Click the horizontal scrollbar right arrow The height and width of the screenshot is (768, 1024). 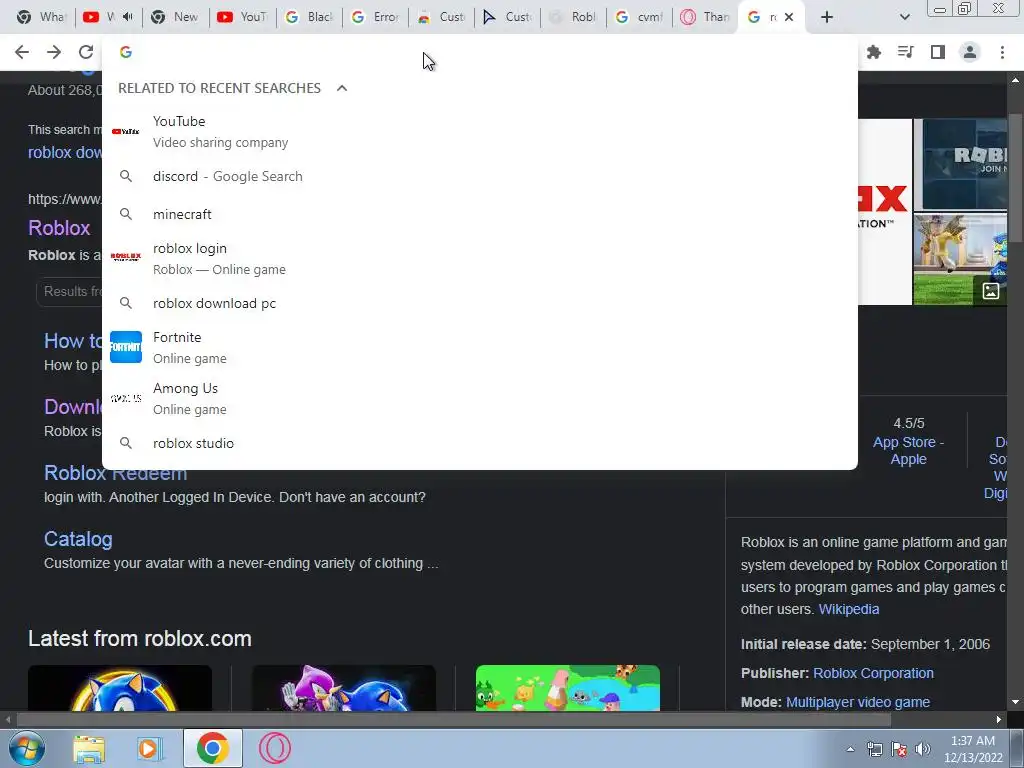[x=999, y=720]
